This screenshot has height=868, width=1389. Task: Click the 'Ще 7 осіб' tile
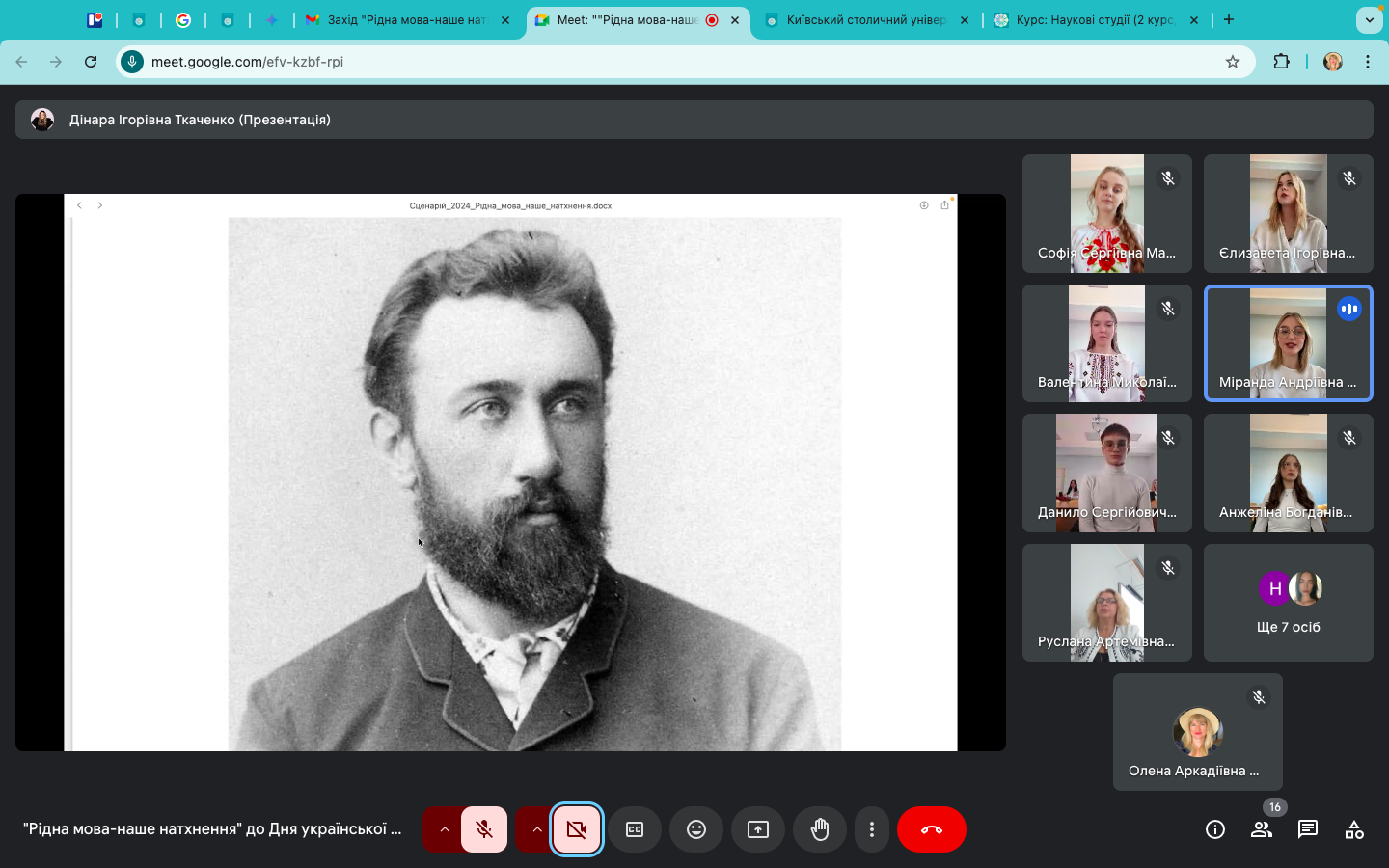pos(1288,603)
